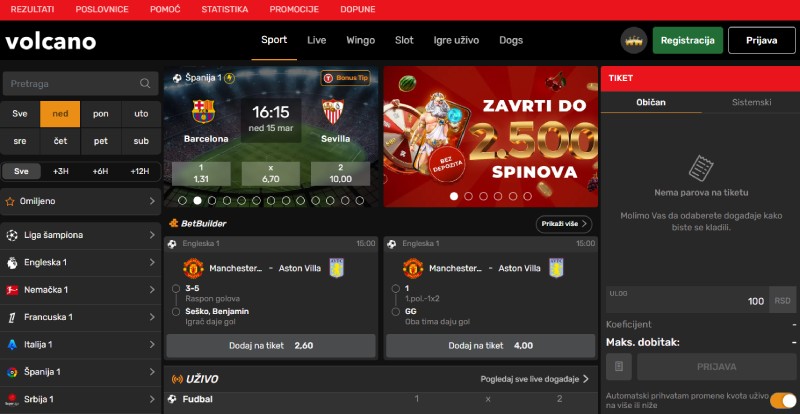This screenshot has height=414, width=800.
Task: Add the 2,60 BetBuilder bet to ticket
Action: tap(271, 346)
